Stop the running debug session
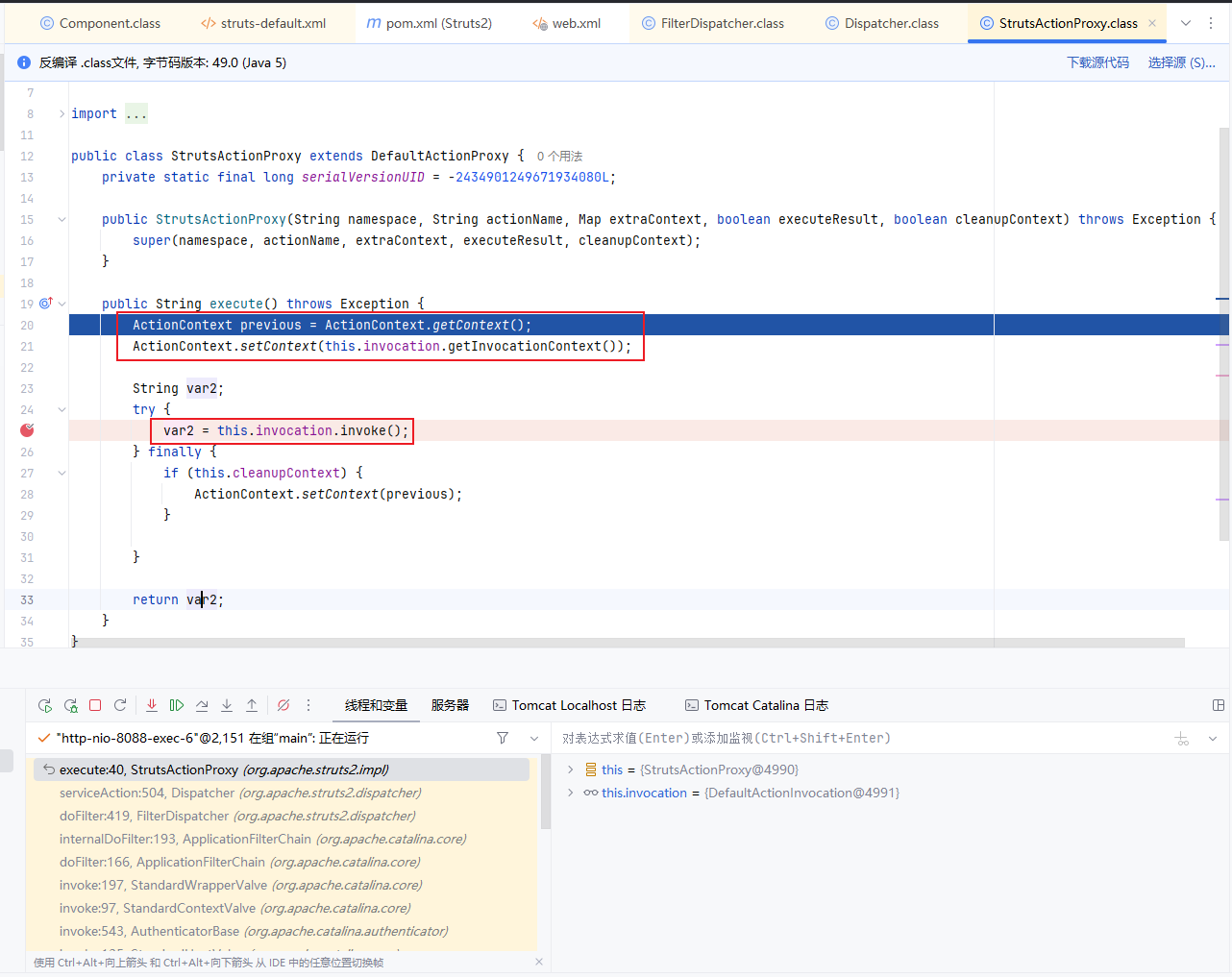Image resolution: width=1232 pixels, height=977 pixels. [95, 705]
